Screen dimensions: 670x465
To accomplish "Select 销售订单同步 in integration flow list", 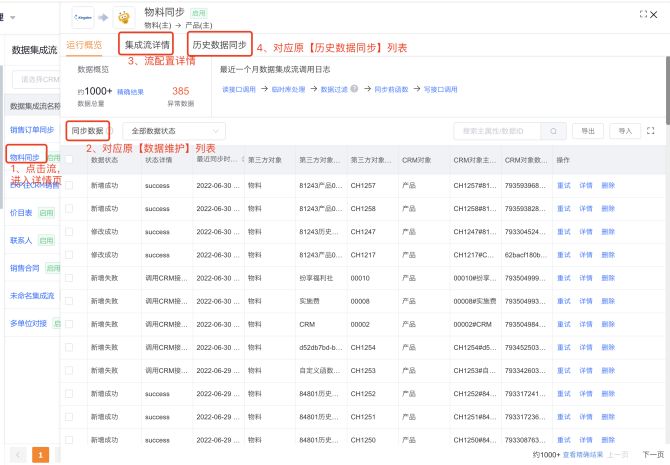I will point(32,130).
